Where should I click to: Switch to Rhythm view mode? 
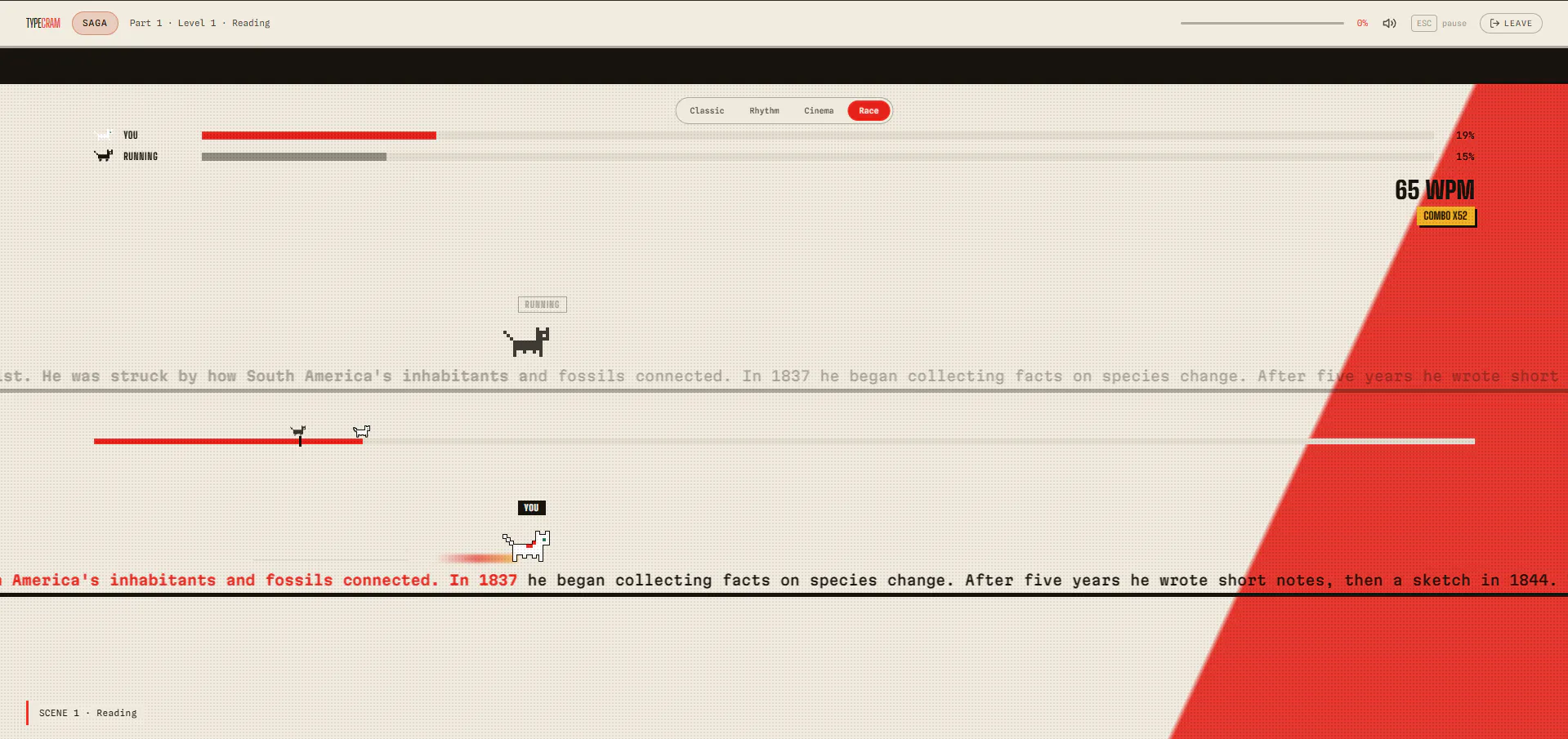tap(764, 110)
